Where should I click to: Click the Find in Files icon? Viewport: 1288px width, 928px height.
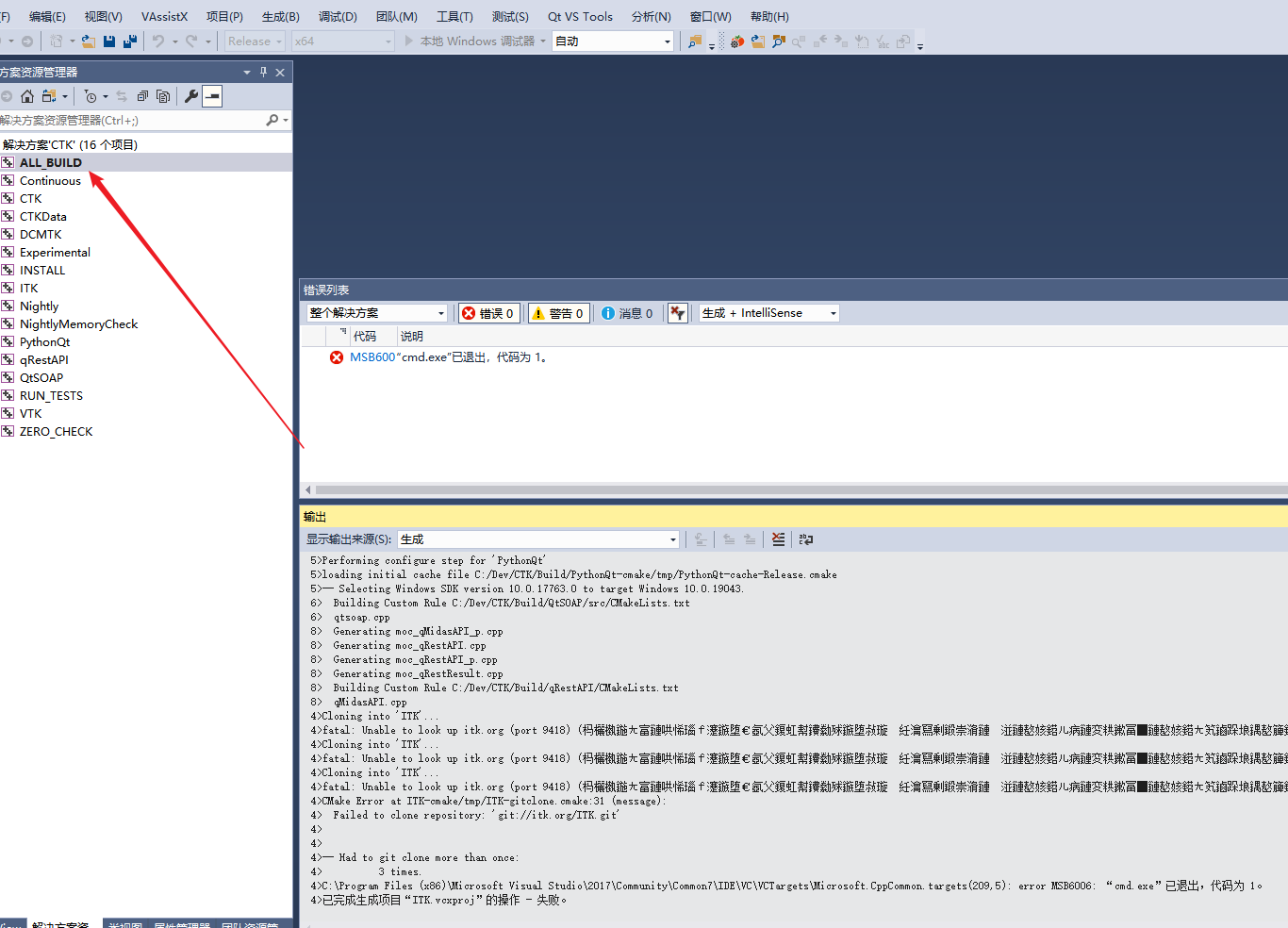[695, 41]
